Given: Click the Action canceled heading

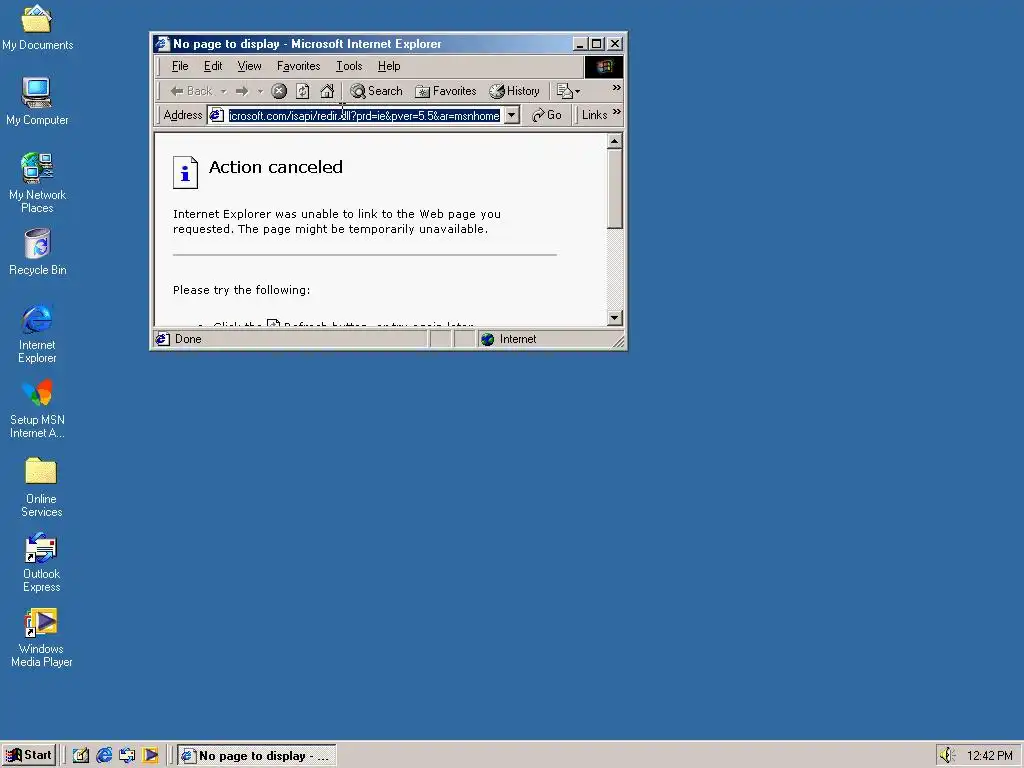Looking at the screenshot, I should click(276, 167).
